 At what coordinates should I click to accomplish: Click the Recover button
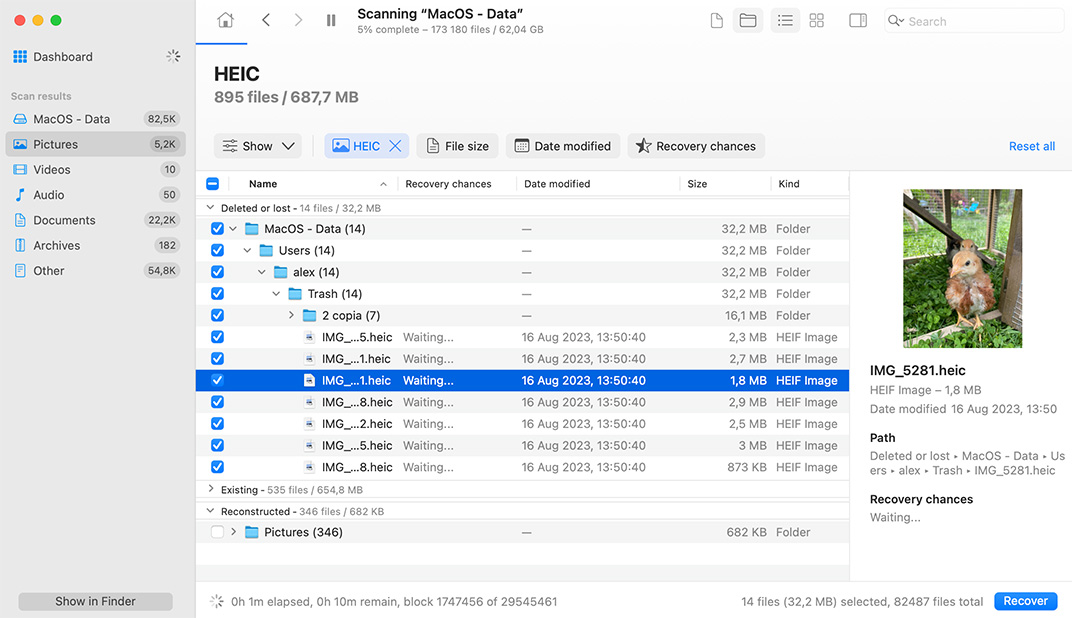pyautogui.click(x=1025, y=601)
